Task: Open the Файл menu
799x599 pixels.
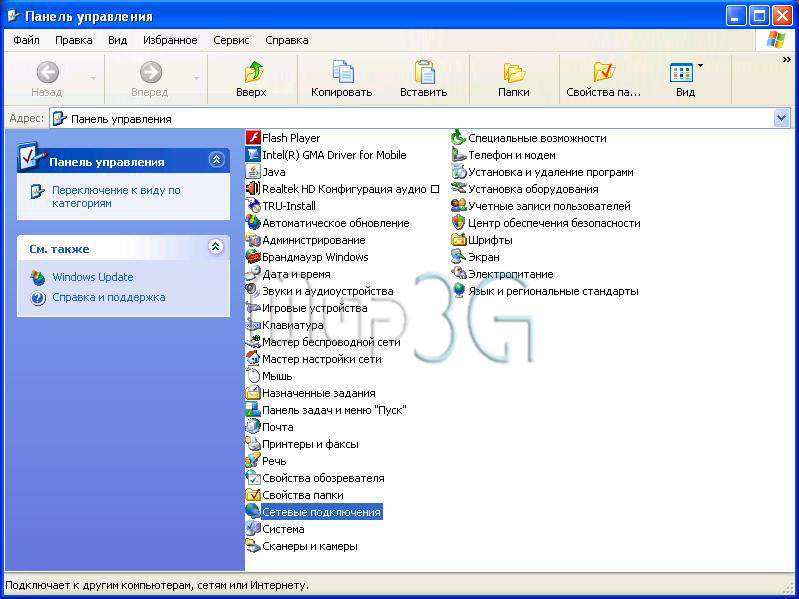Action: (x=26, y=40)
